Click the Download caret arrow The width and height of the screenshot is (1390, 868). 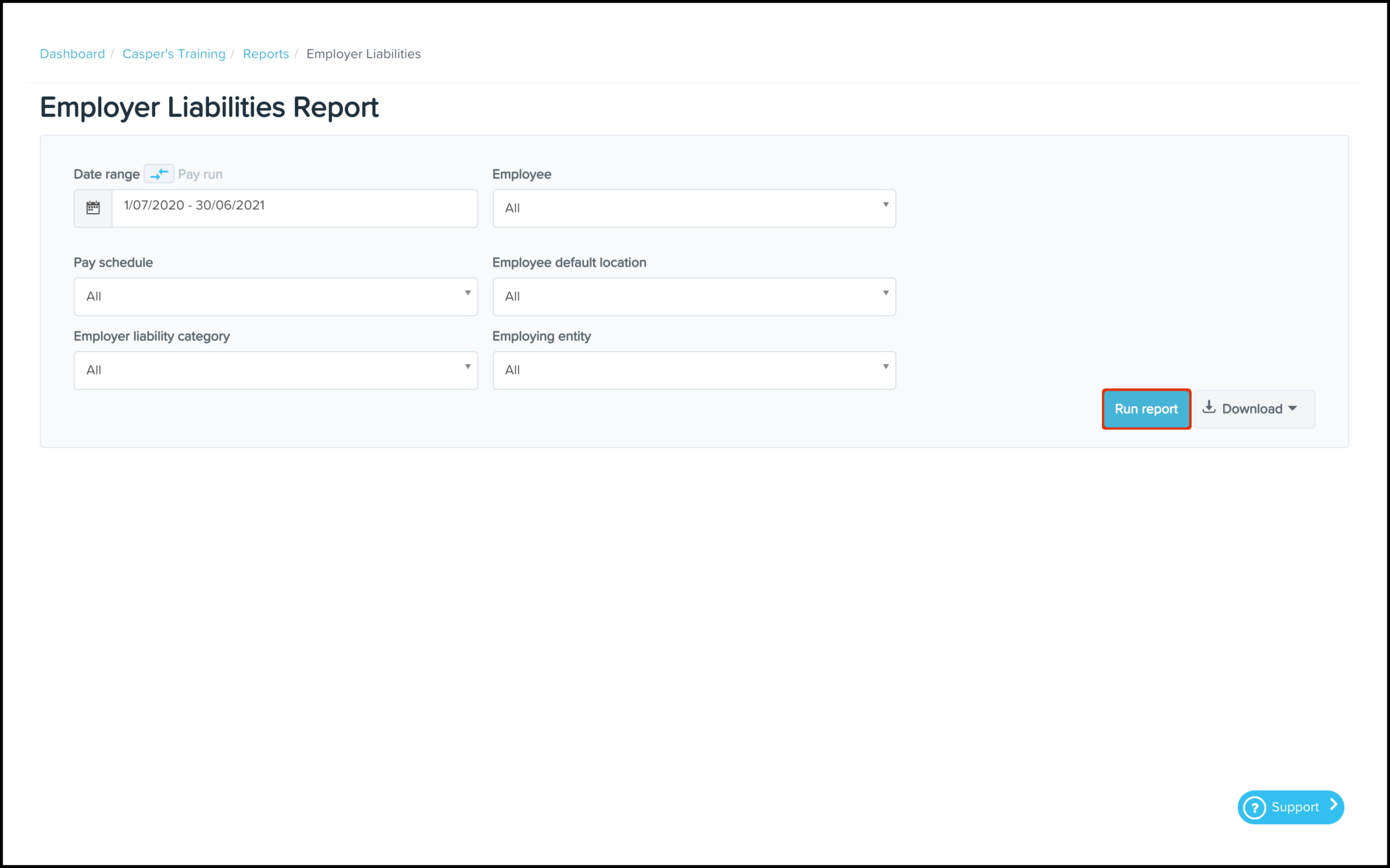[x=1293, y=409]
